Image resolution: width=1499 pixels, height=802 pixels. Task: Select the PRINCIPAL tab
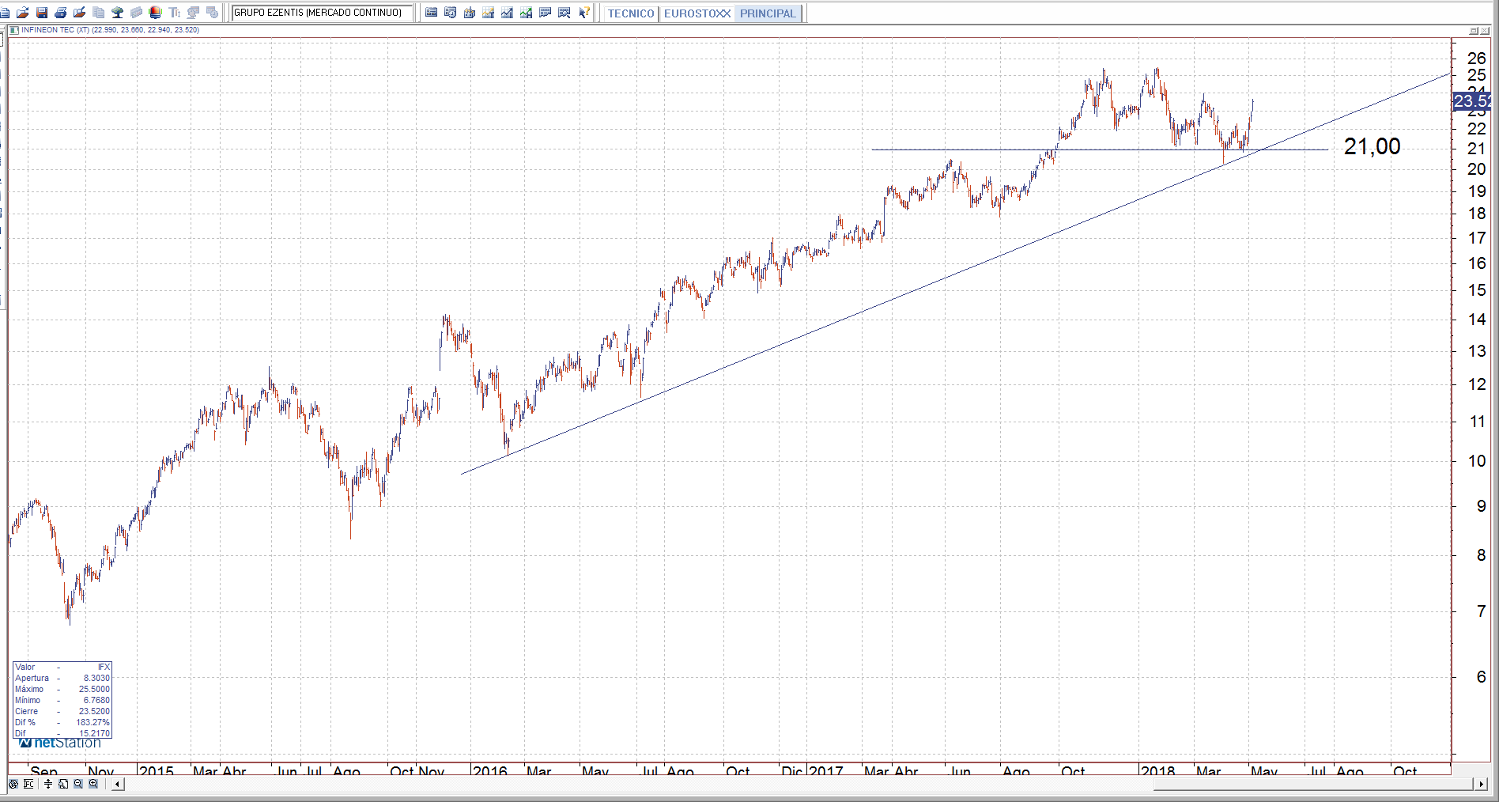pos(768,14)
